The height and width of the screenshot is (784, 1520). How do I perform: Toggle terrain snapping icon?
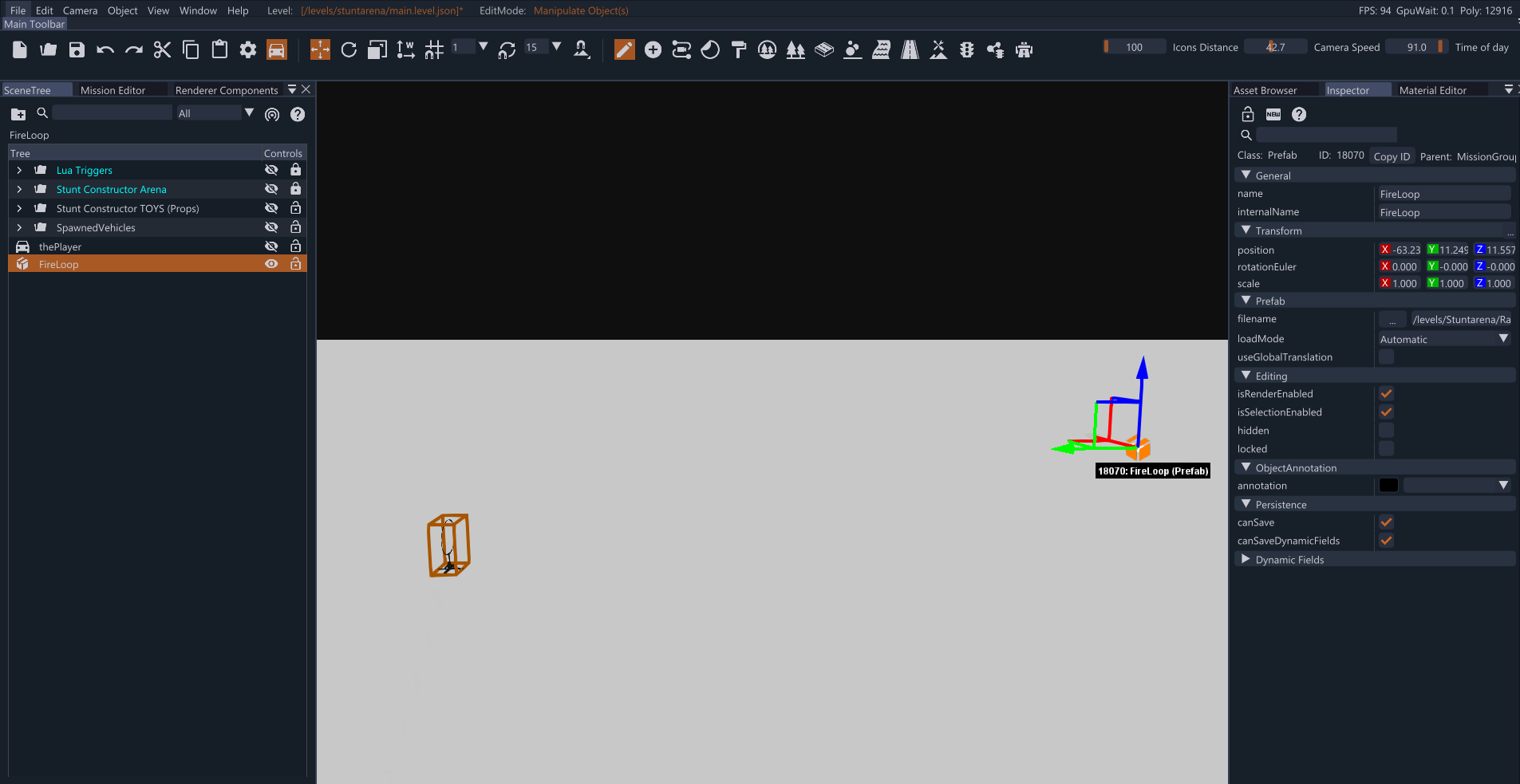click(x=582, y=49)
